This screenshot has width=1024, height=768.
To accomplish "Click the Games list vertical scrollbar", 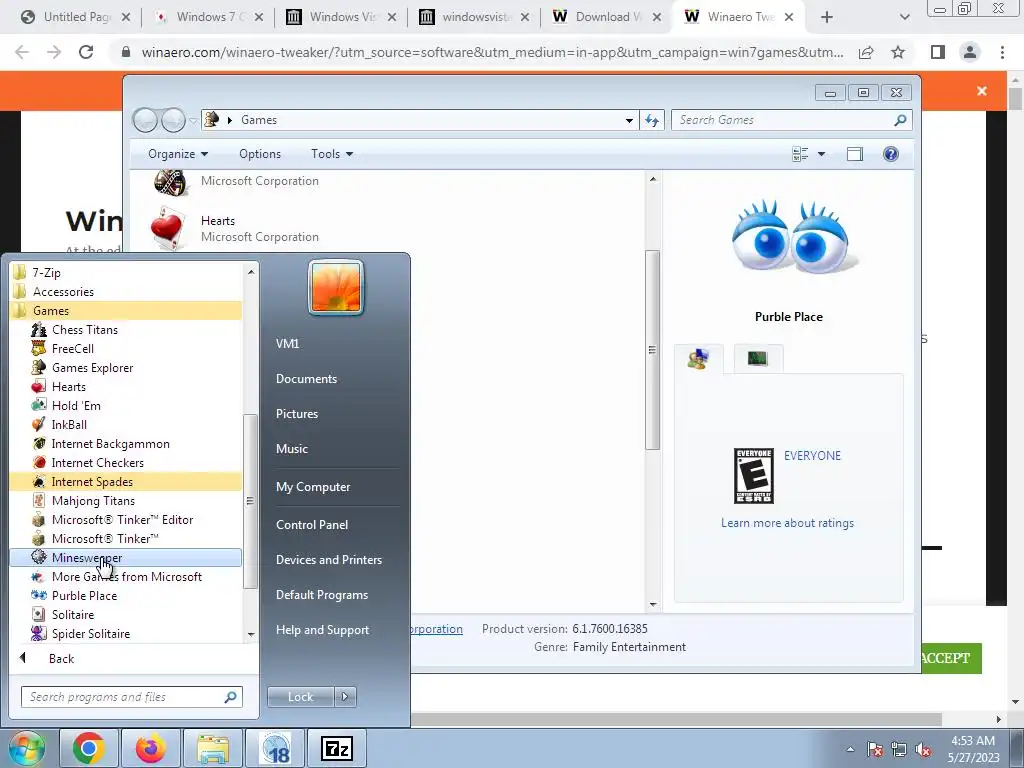I will (x=652, y=349).
